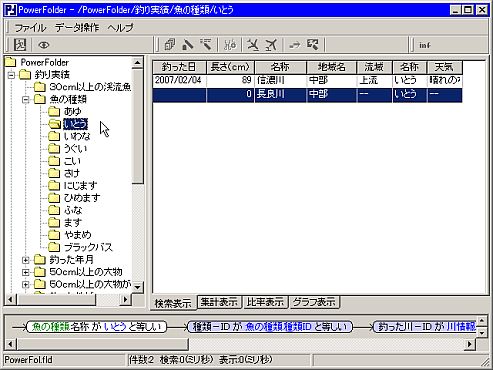Screen dimensions: 493x370
Task: Click PowerFol.fld in the status bar
Action: click(28, 360)
